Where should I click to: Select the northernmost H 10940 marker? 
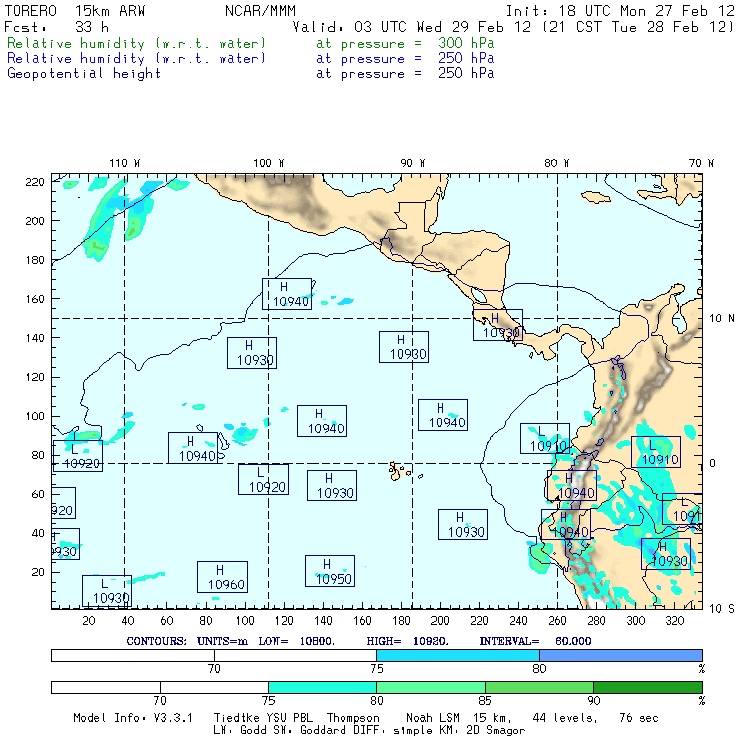286,294
